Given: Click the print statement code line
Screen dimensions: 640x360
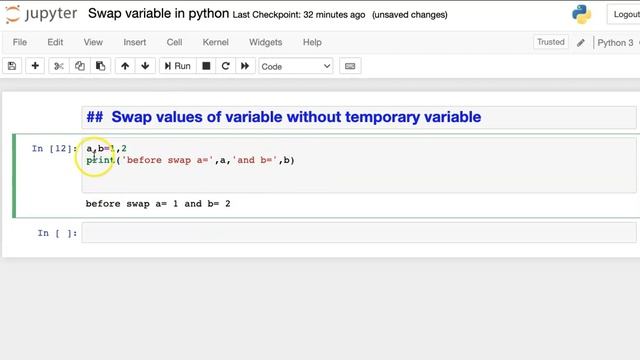Looking at the screenshot, I should pyautogui.click(x=190, y=160).
